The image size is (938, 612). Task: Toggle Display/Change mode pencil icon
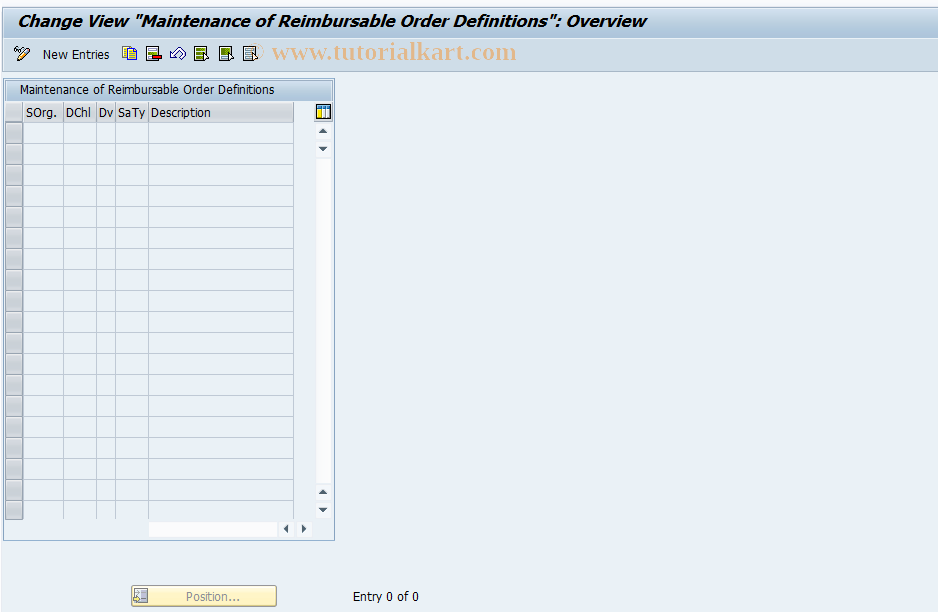pos(22,54)
